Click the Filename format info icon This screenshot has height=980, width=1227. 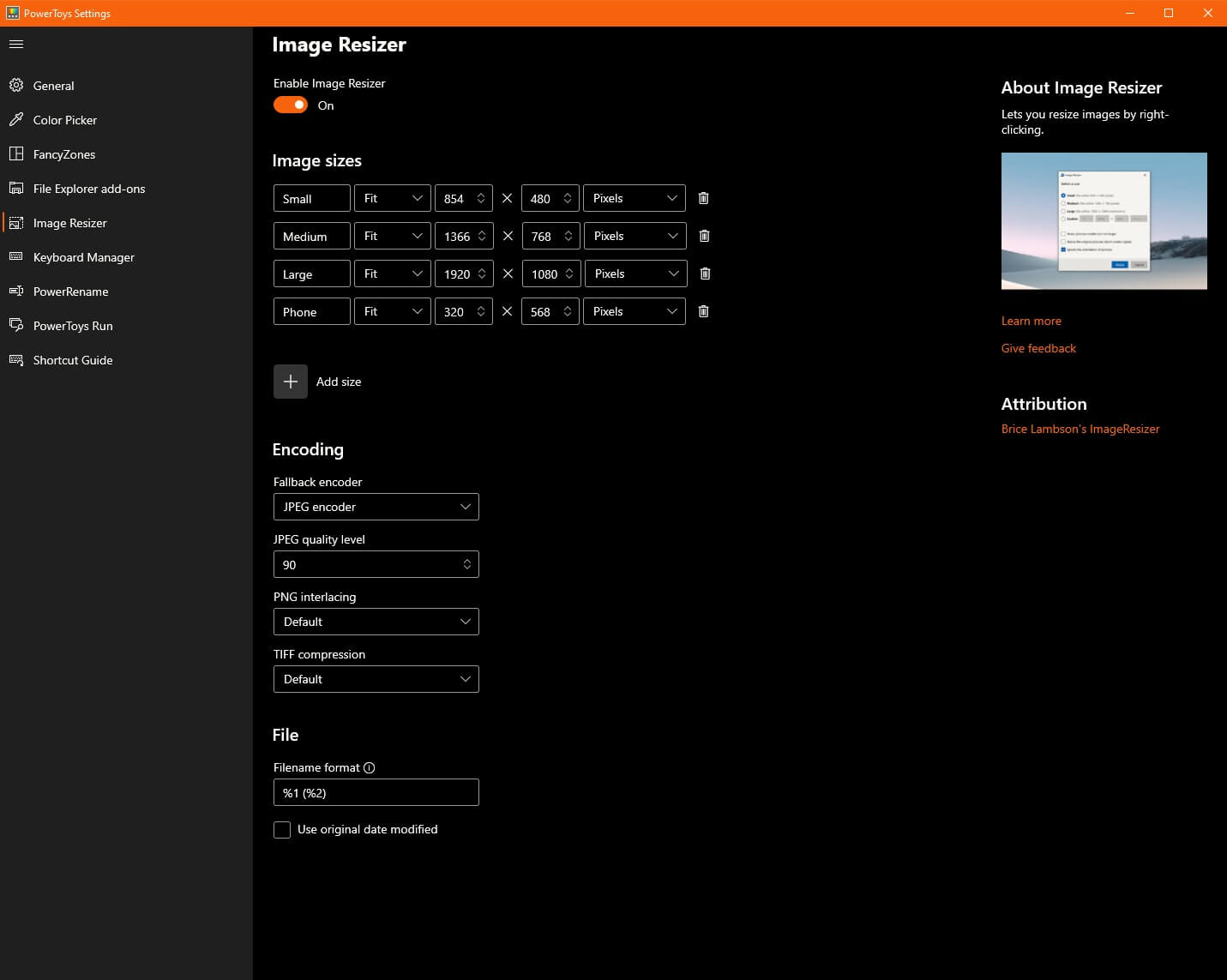tap(370, 768)
